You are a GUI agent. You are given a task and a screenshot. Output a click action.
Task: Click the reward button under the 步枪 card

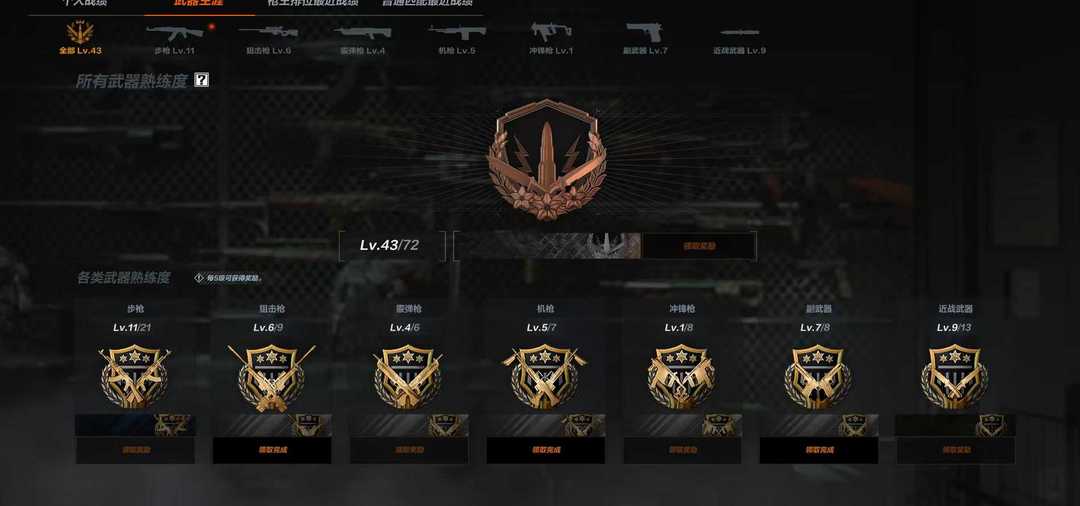pyautogui.click(x=135, y=450)
